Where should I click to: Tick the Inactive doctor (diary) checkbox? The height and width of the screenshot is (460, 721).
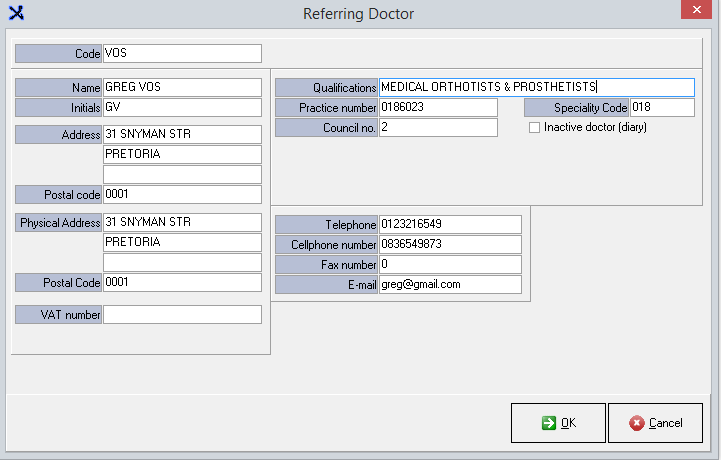tap(534, 128)
